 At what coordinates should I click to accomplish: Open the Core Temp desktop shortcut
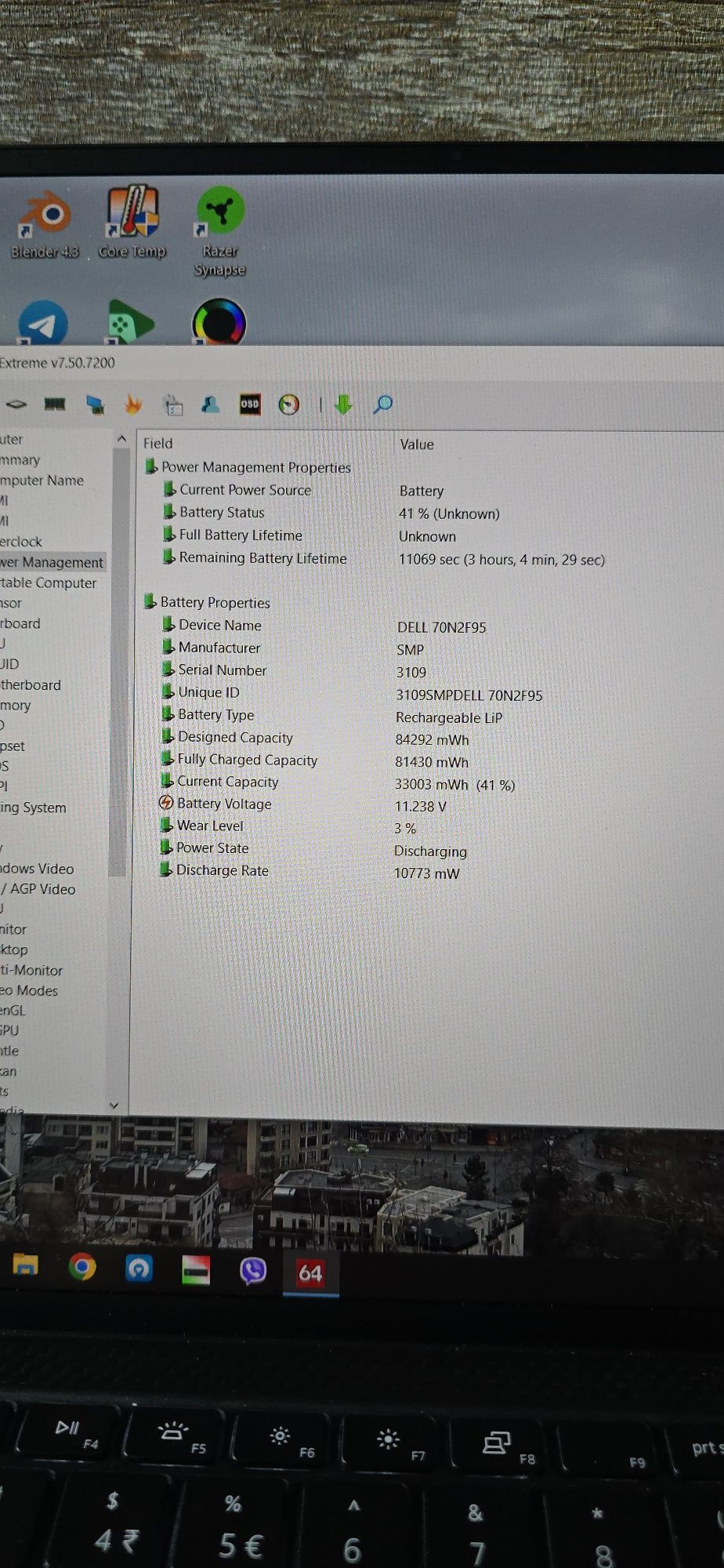tap(132, 223)
